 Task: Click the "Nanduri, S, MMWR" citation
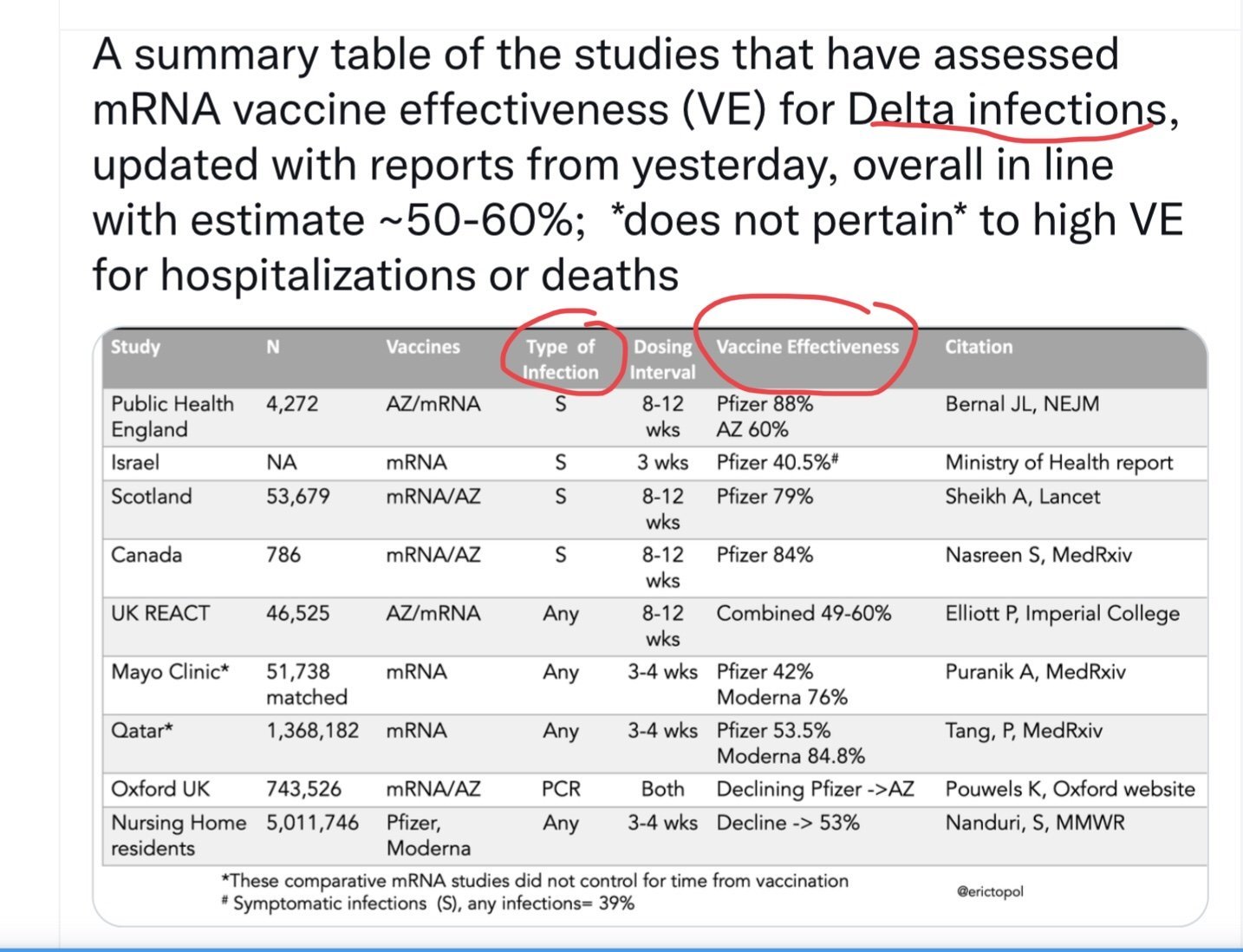[1034, 823]
